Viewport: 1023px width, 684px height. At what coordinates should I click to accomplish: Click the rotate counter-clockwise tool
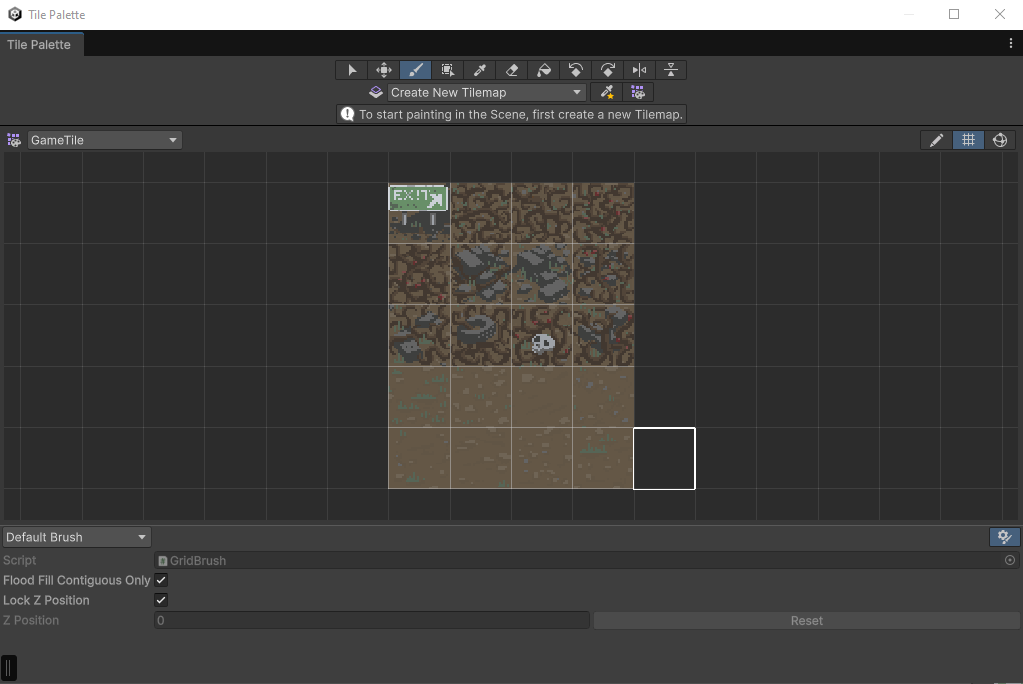tap(575, 70)
